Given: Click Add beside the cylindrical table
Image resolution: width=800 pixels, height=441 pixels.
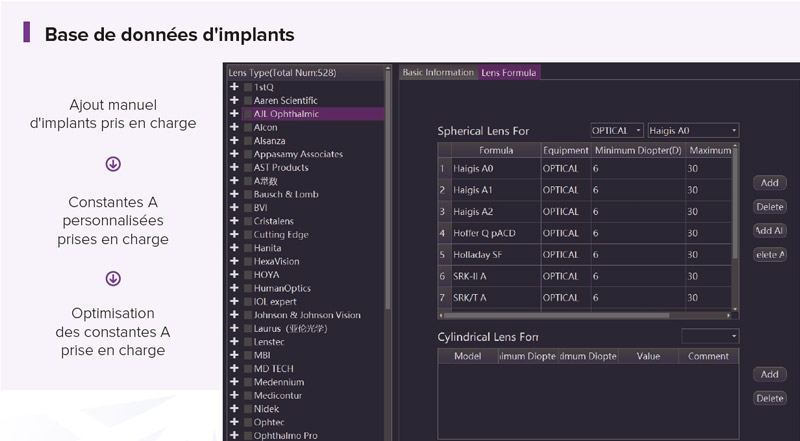Looking at the screenshot, I should [769, 374].
